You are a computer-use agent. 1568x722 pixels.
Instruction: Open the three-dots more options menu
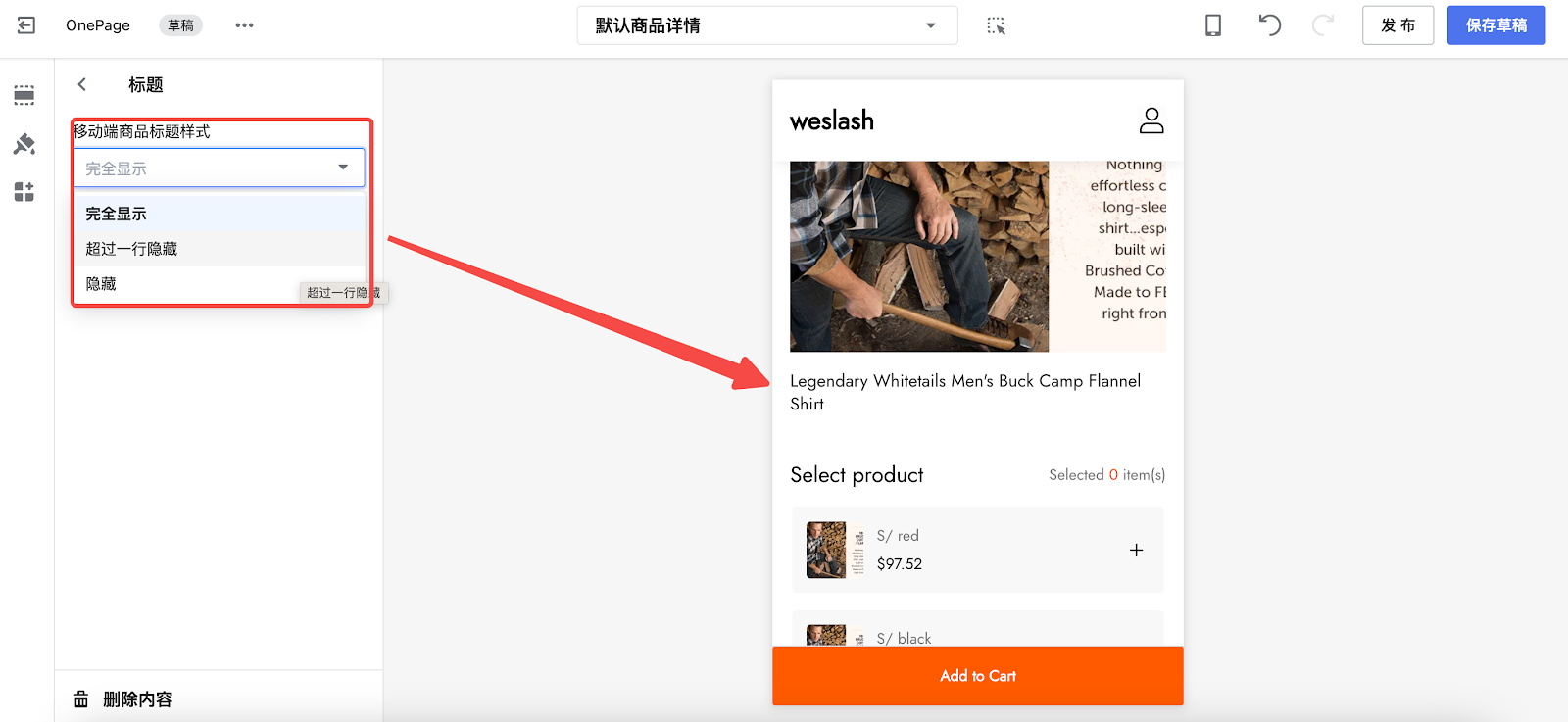(244, 25)
